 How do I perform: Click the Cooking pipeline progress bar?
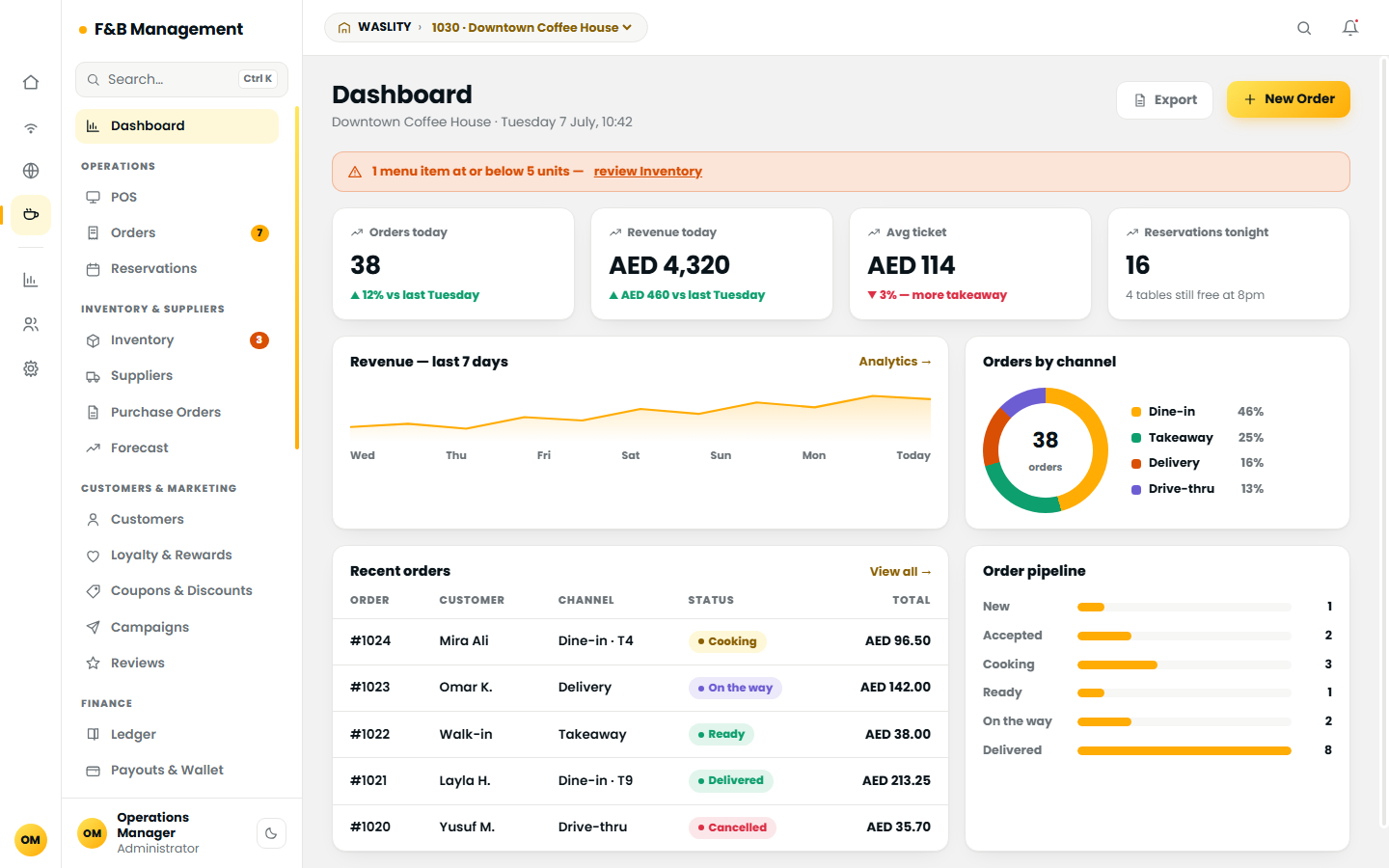pos(1185,665)
